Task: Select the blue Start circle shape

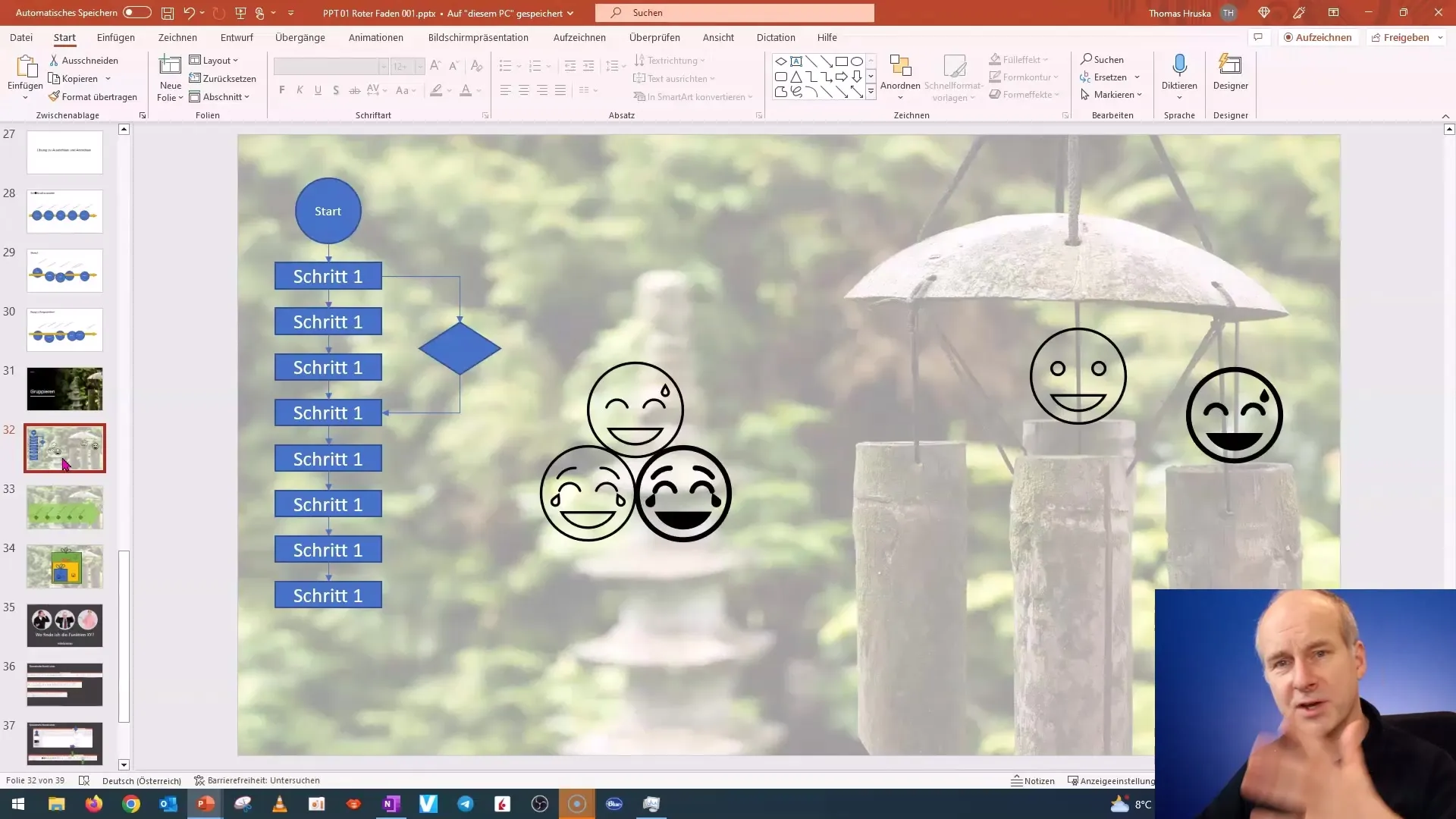Action: [x=328, y=211]
